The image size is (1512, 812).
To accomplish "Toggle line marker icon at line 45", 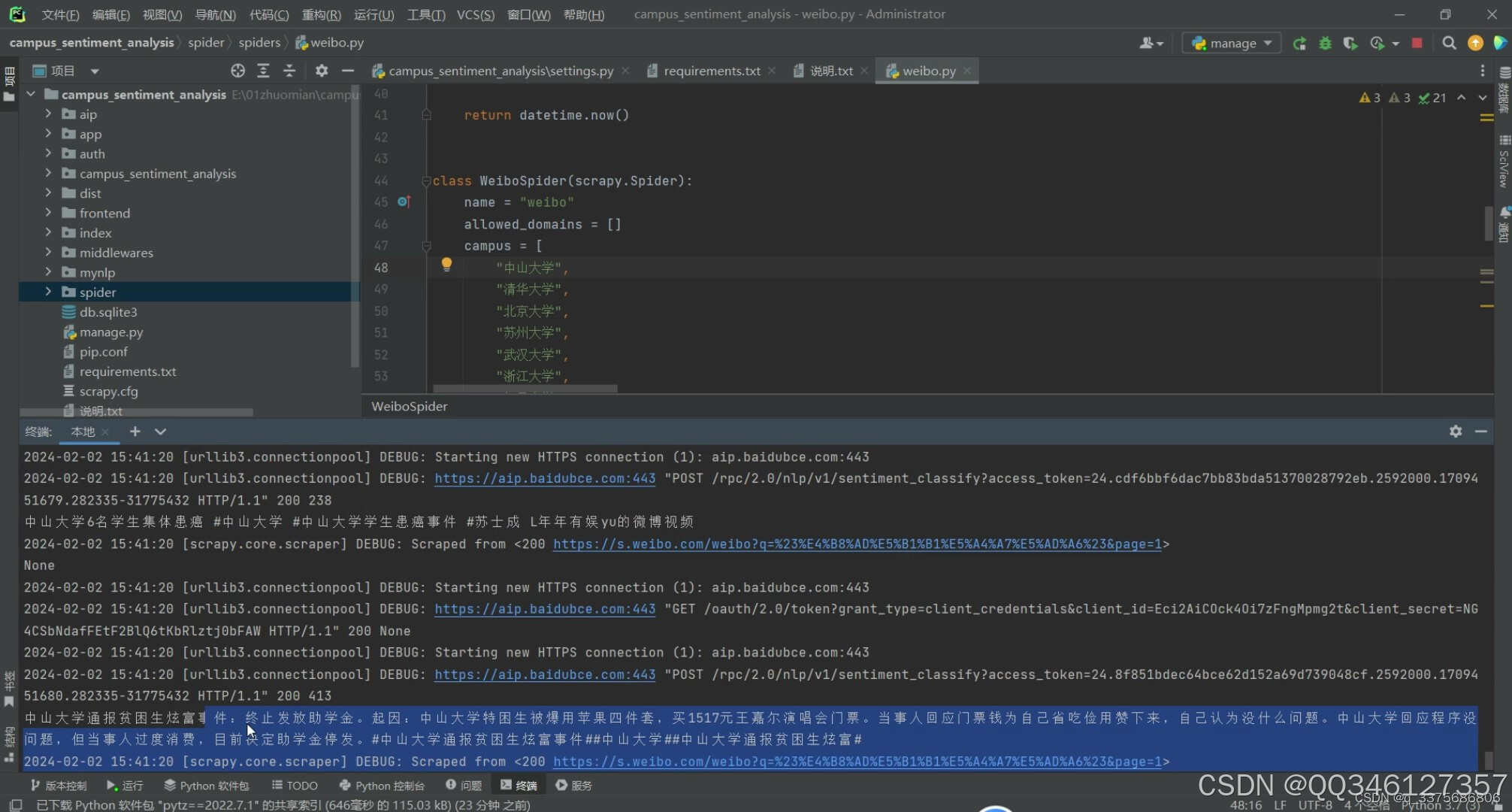I will coord(404,201).
